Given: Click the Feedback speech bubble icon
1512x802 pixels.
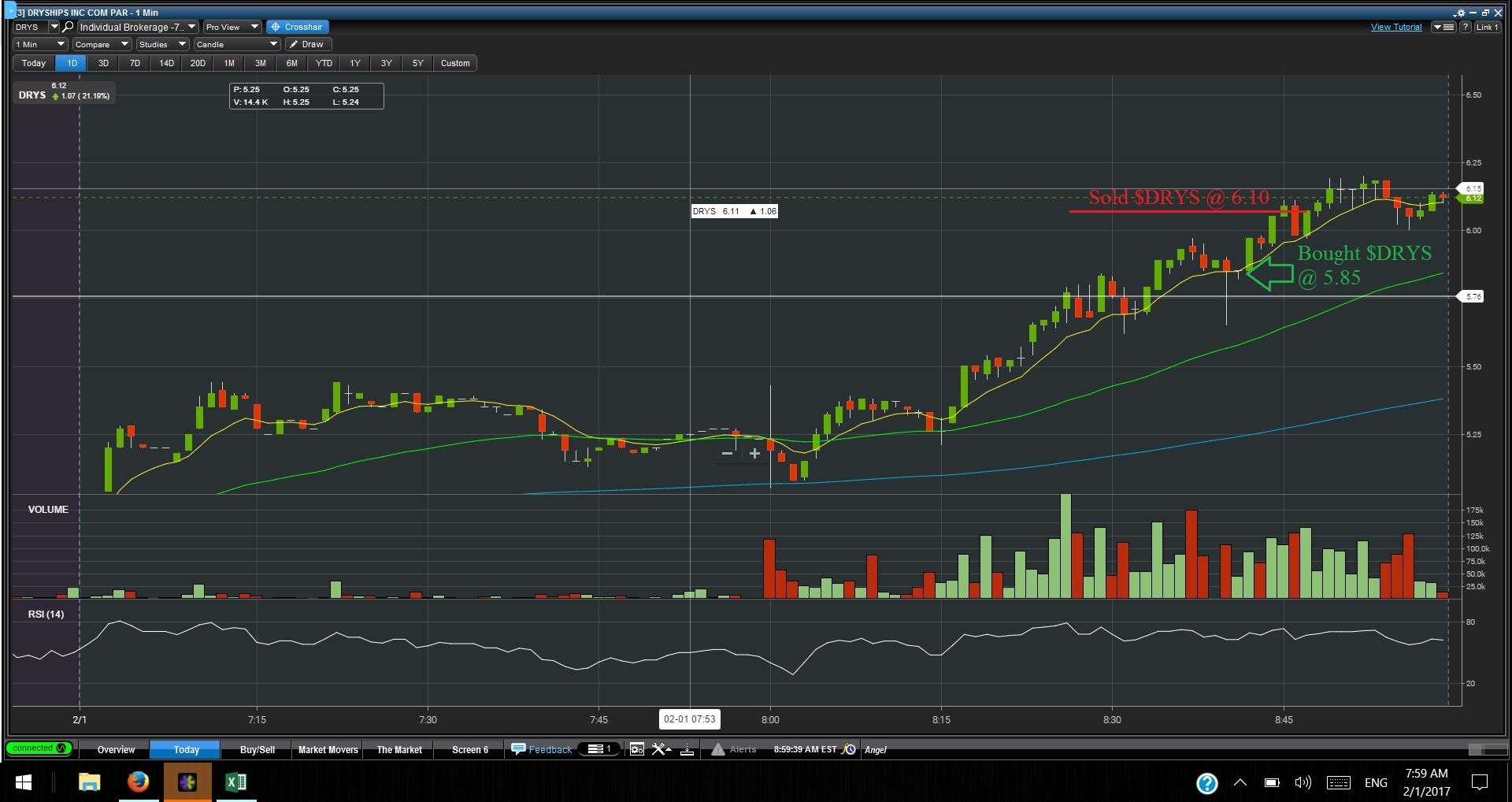Looking at the screenshot, I should [518, 749].
